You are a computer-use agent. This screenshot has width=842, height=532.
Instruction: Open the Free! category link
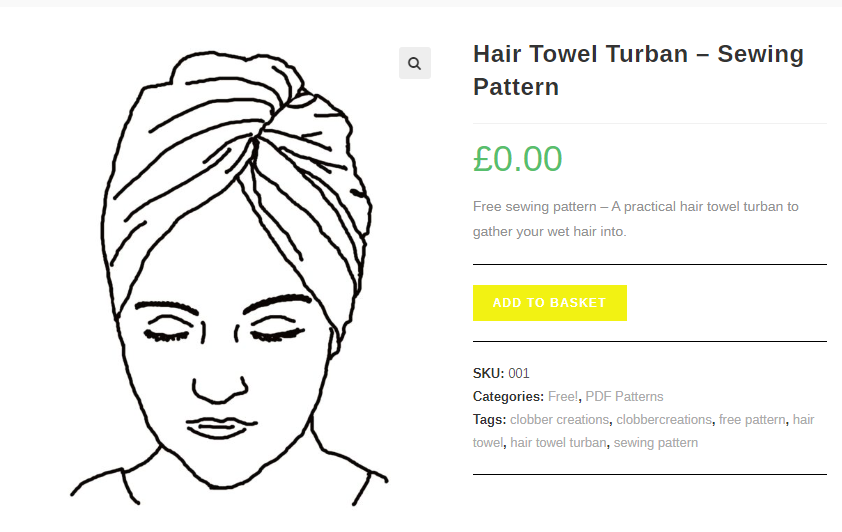tap(563, 396)
